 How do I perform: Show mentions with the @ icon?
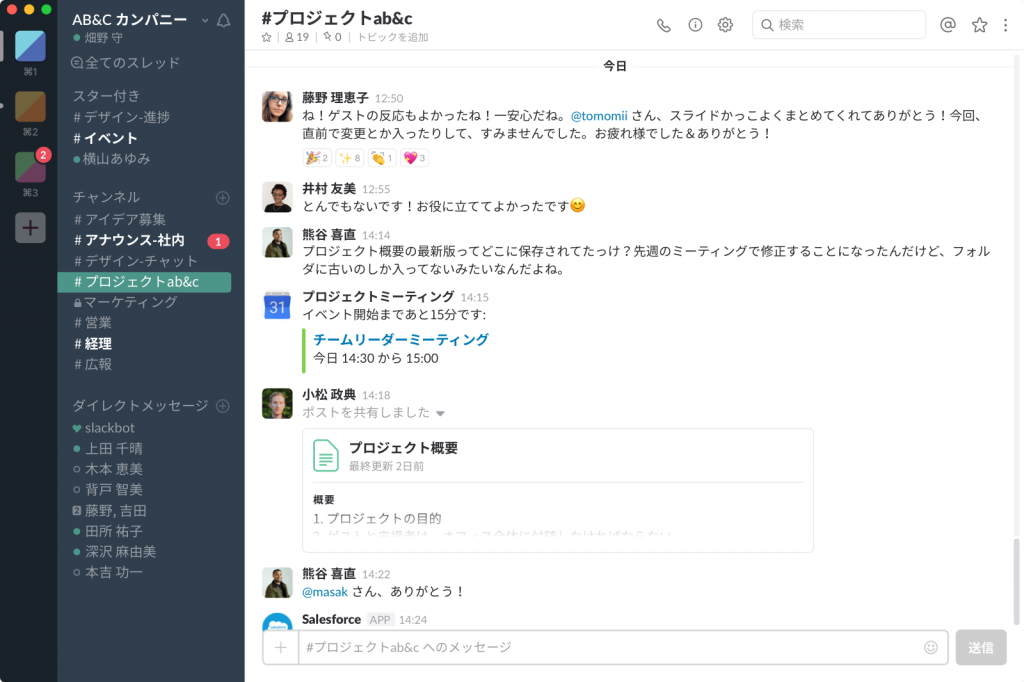(x=948, y=25)
